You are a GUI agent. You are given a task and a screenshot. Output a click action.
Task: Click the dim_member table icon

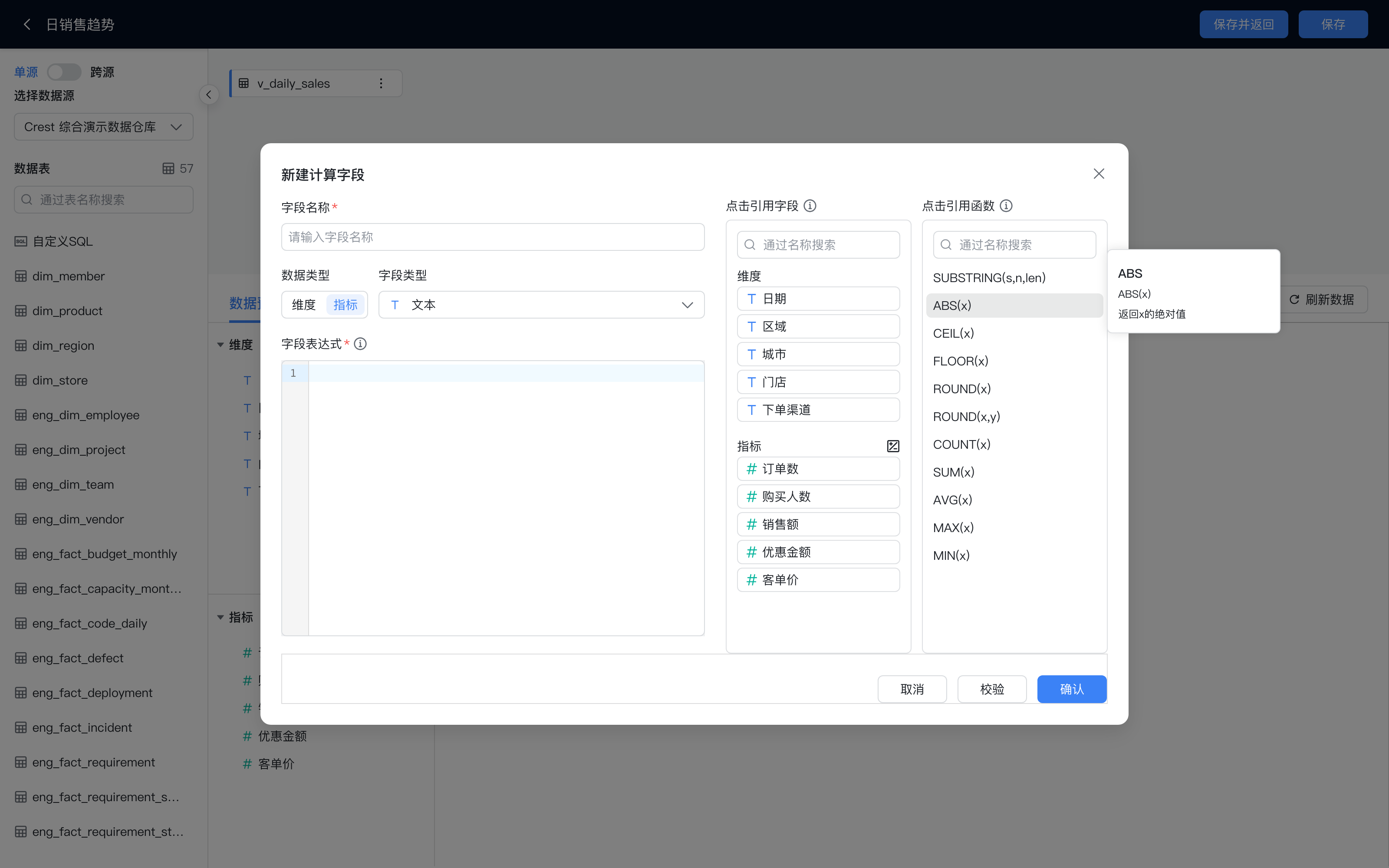[x=21, y=276]
